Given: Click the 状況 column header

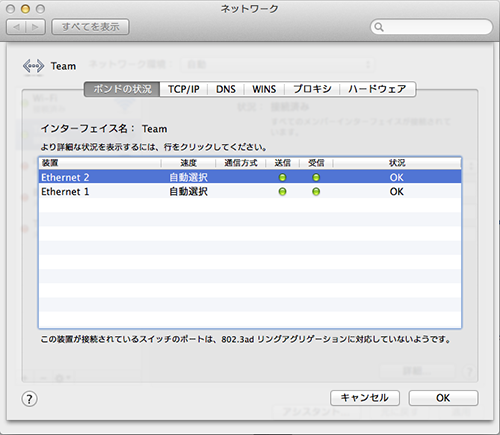Looking at the screenshot, I should 397,163.
